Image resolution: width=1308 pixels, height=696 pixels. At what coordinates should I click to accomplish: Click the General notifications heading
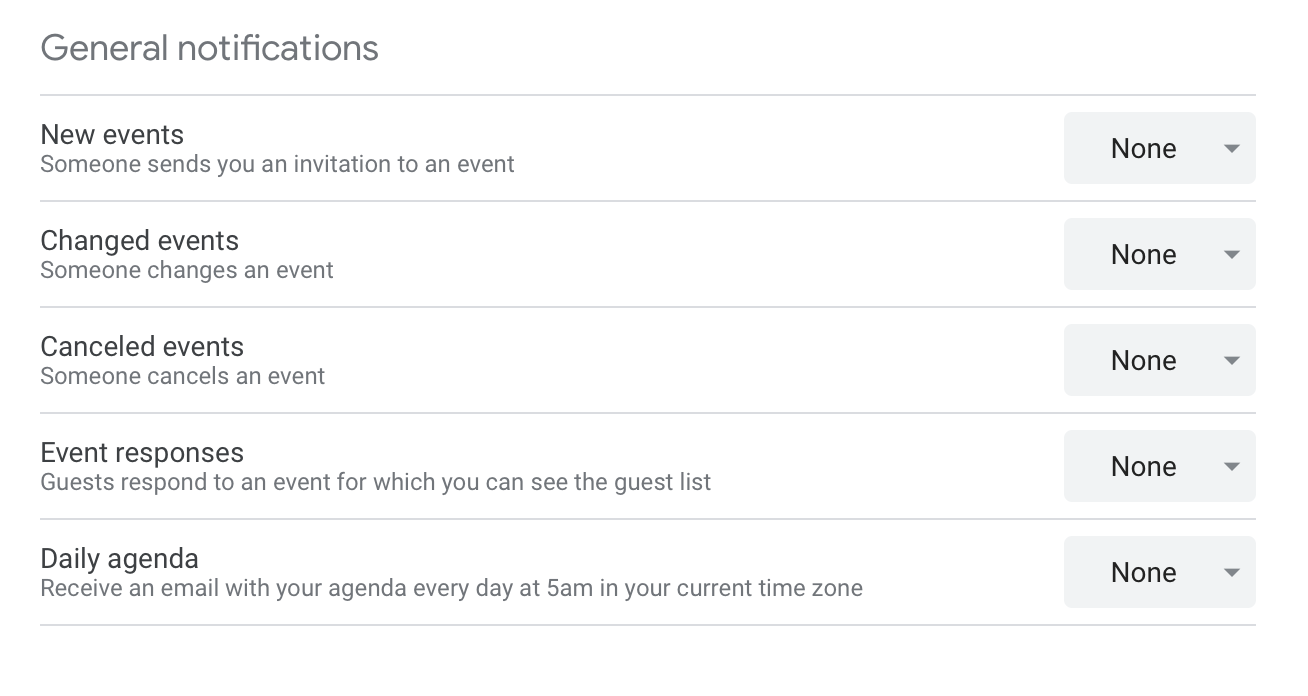coord(209,48)
